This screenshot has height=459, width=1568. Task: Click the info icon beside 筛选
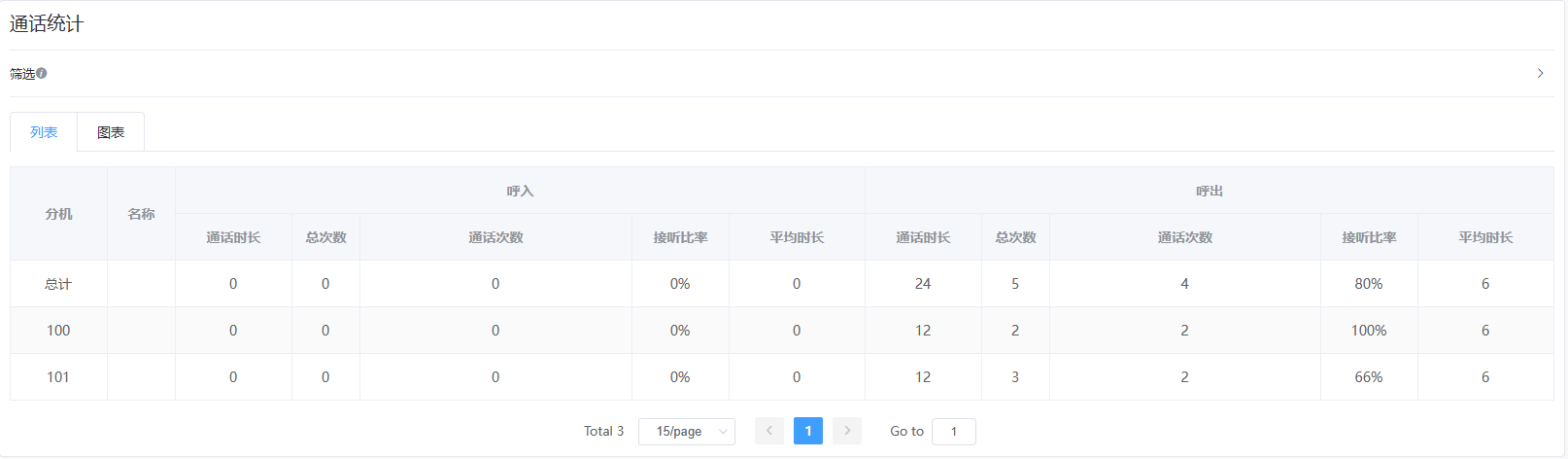[42, 74]
